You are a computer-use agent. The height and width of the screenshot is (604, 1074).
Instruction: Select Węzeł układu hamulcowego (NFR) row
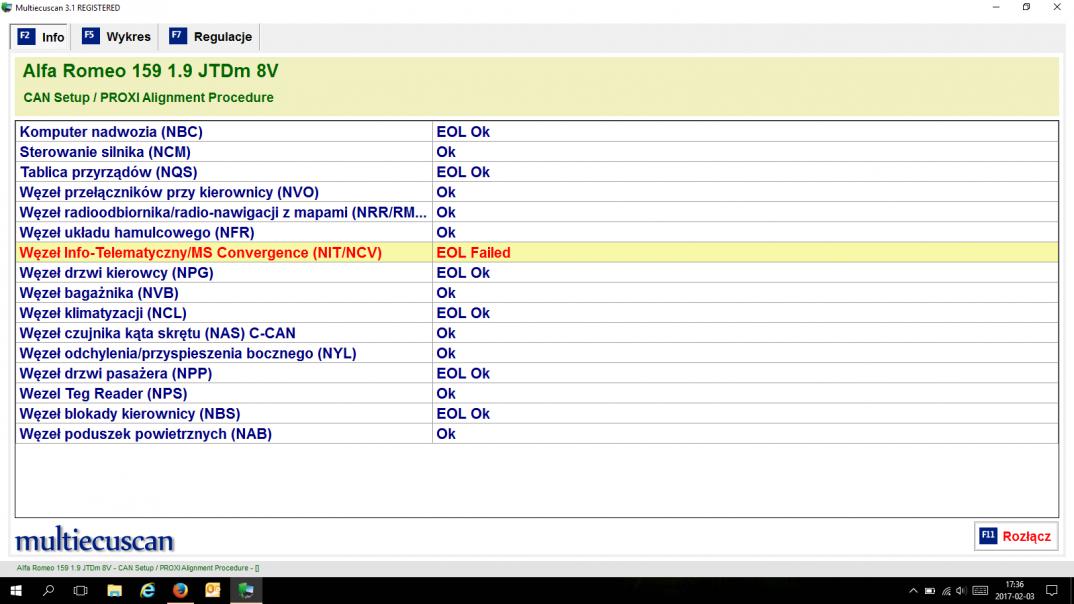point(536,232)
